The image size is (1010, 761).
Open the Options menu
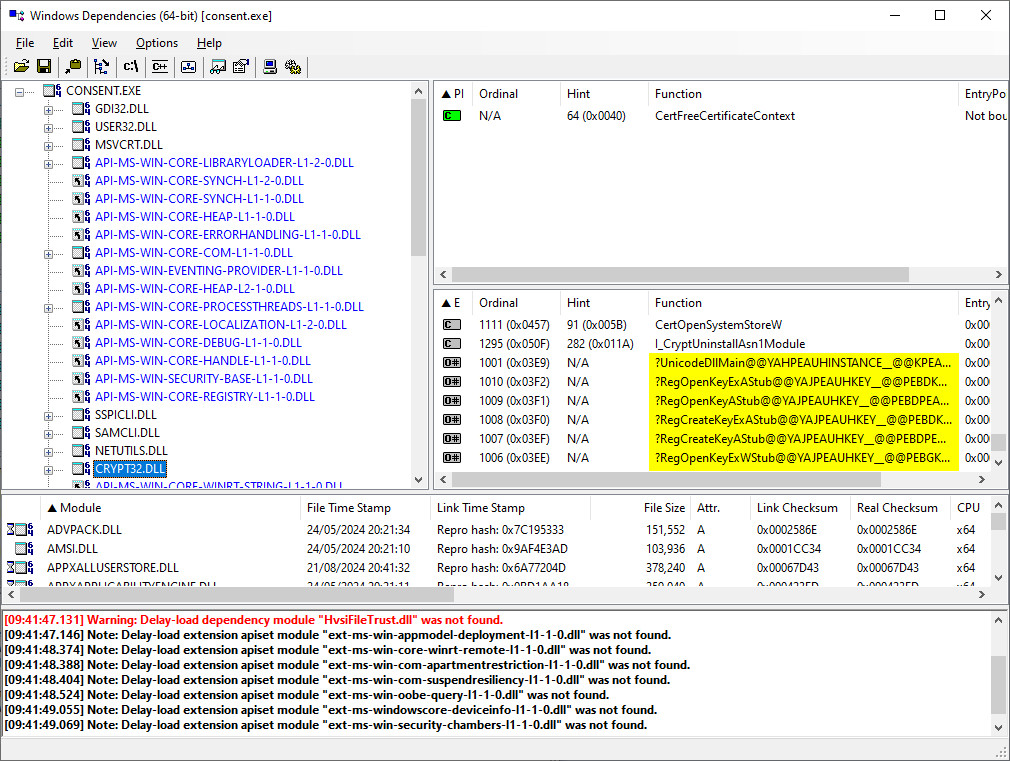pyautogui.click(x=157, y=43)
